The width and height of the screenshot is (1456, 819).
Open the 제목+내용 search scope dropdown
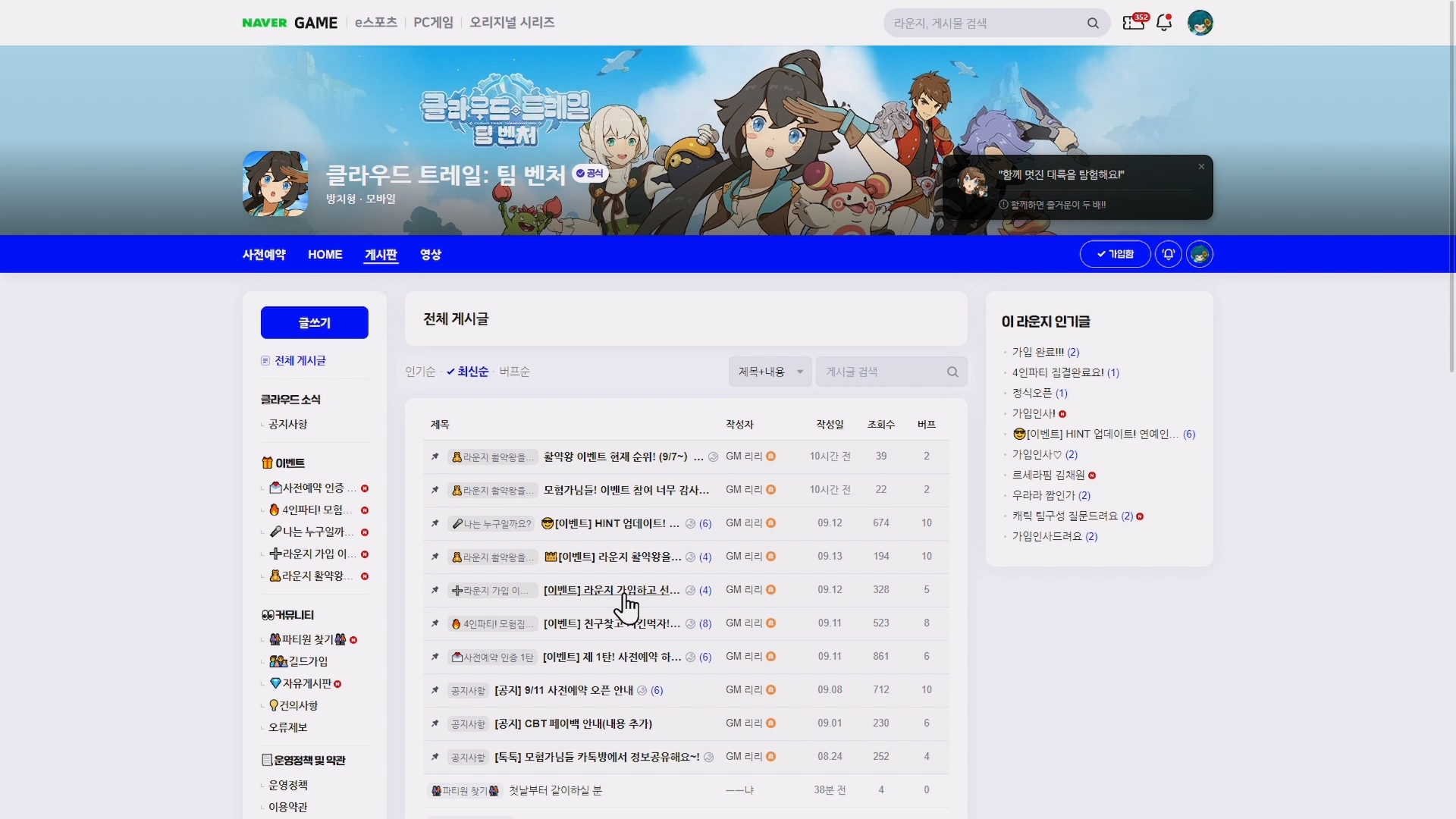[x=770, y=372]
